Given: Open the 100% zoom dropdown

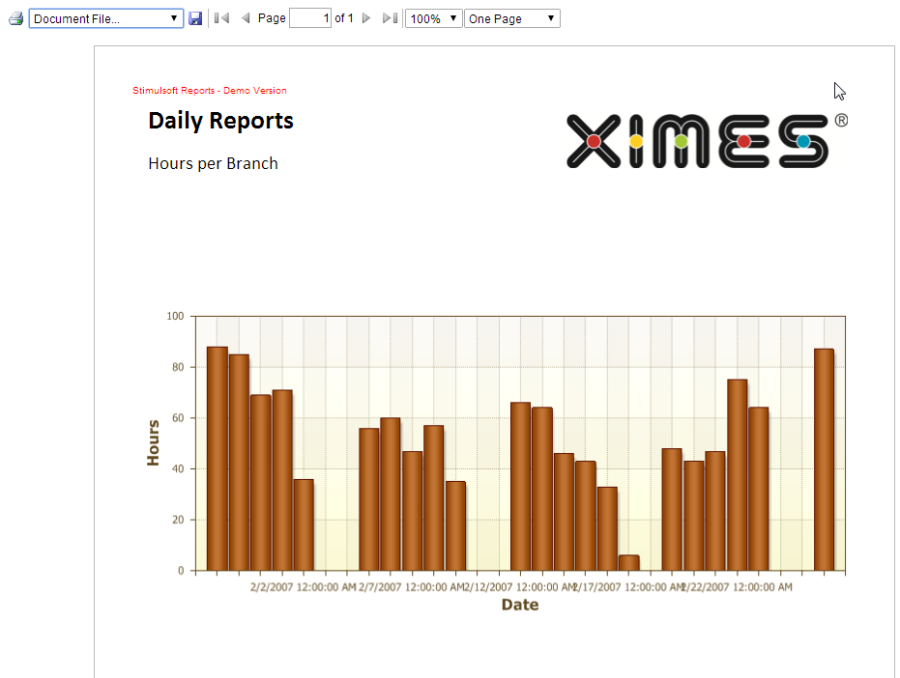Looking at the screenshot, I should tap(433, 18).
